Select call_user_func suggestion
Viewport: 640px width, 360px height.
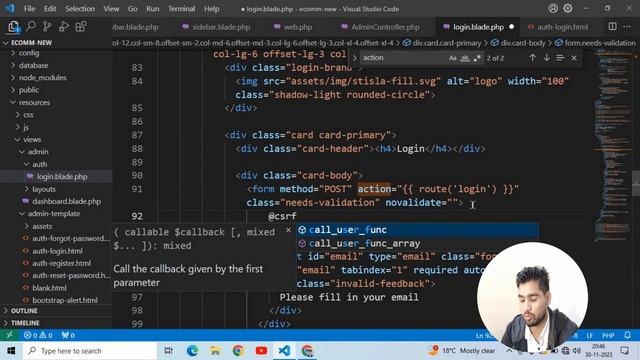[417, 230]
